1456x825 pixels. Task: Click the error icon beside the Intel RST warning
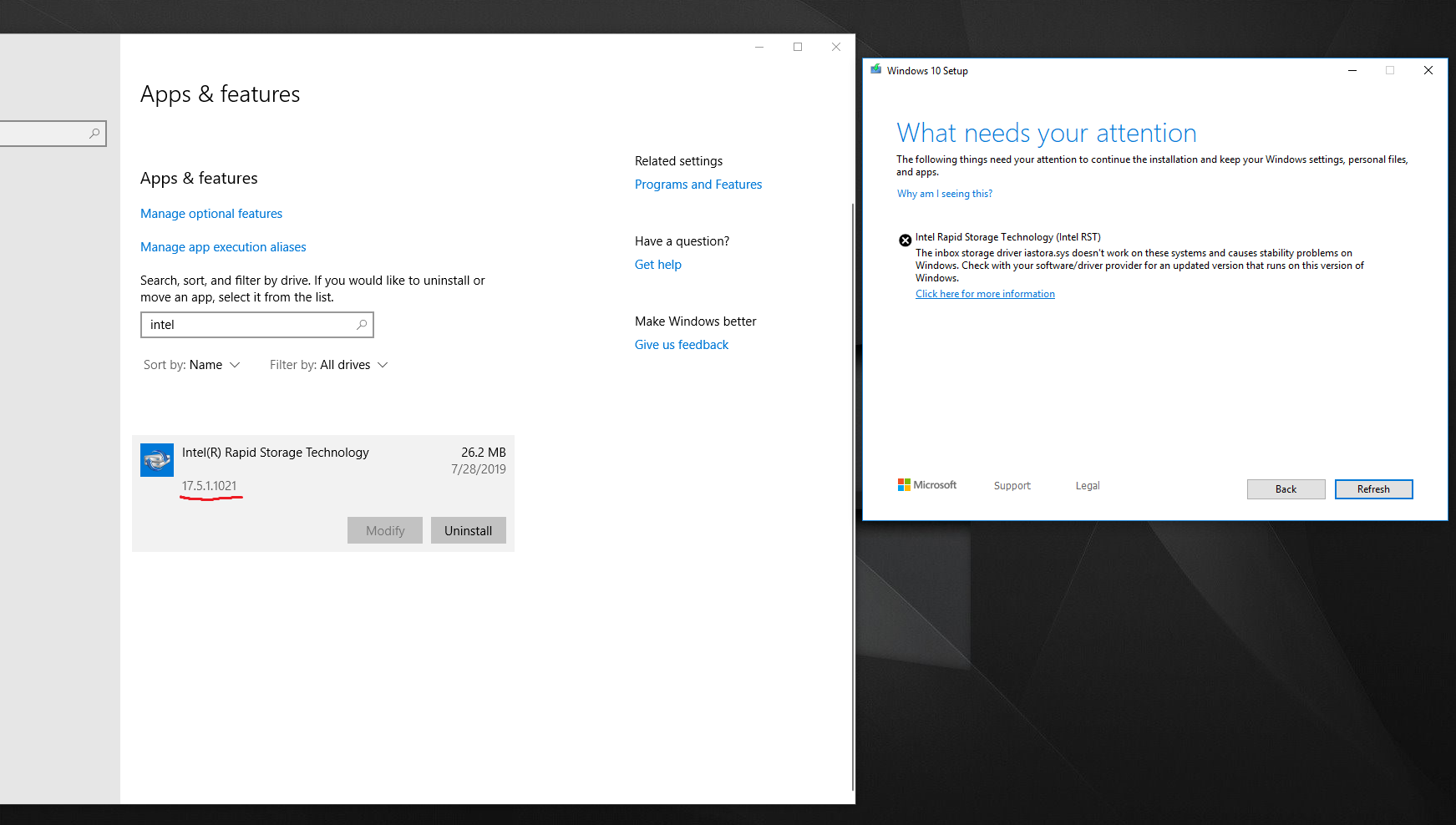(905, 240)
